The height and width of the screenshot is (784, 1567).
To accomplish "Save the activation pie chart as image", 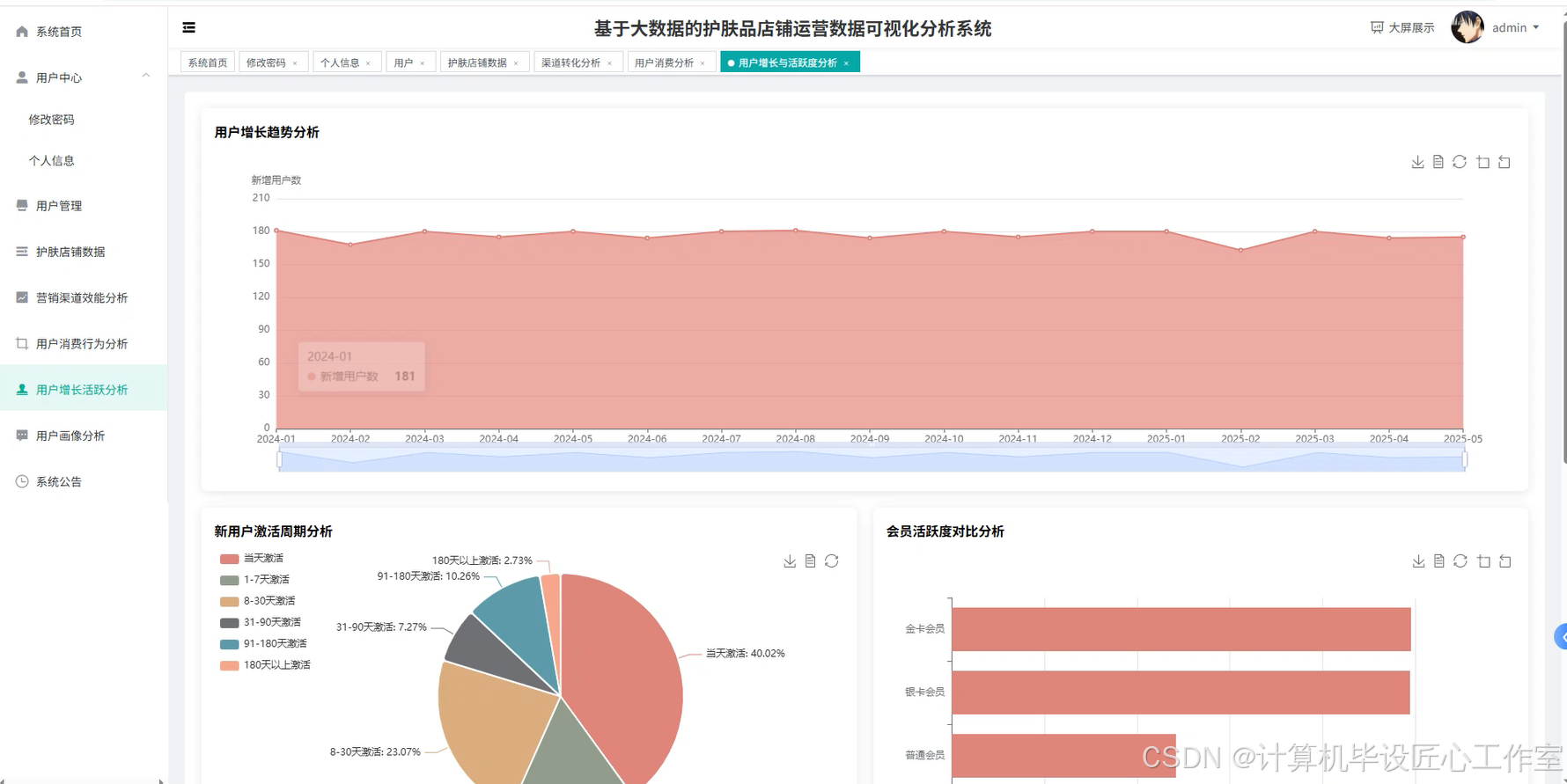I will [x=790, y=561].
